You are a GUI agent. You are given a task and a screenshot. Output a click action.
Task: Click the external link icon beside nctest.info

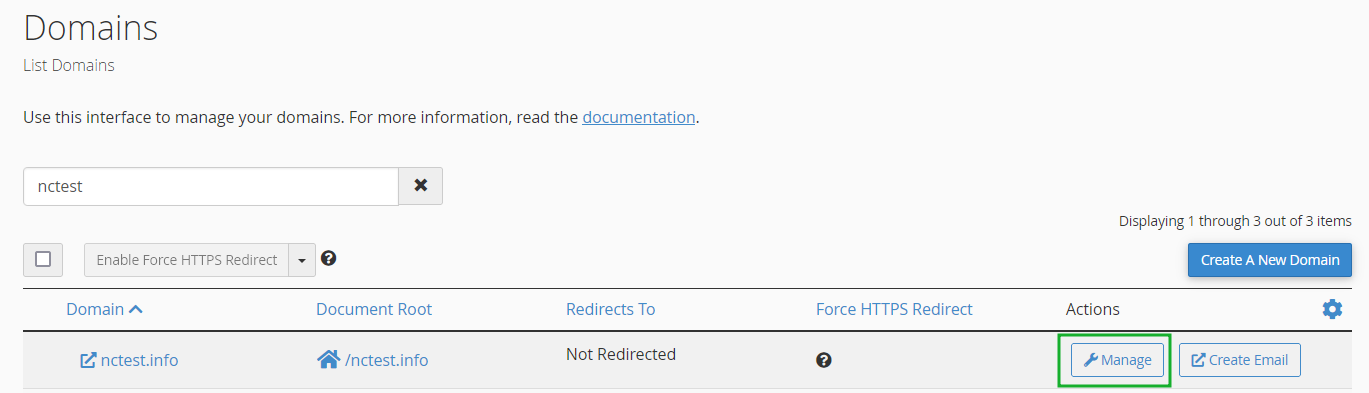point(88,360)
